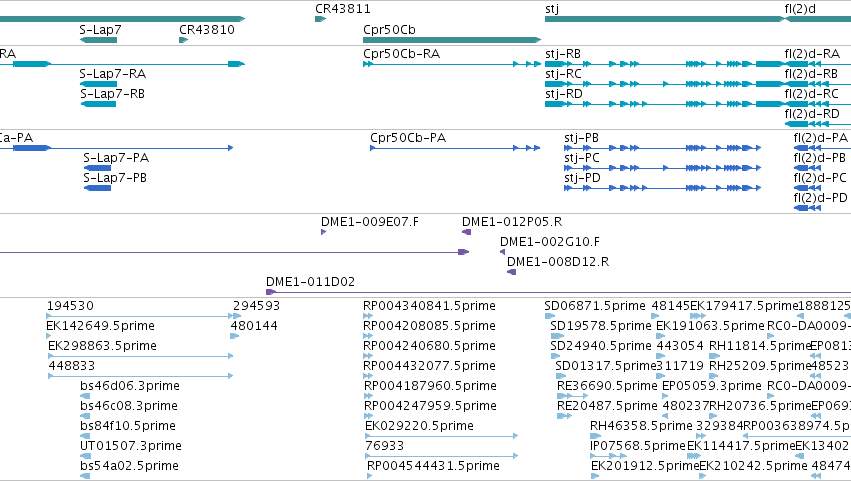Select the DME1-008D12.R feature label

tap(558, 262)
